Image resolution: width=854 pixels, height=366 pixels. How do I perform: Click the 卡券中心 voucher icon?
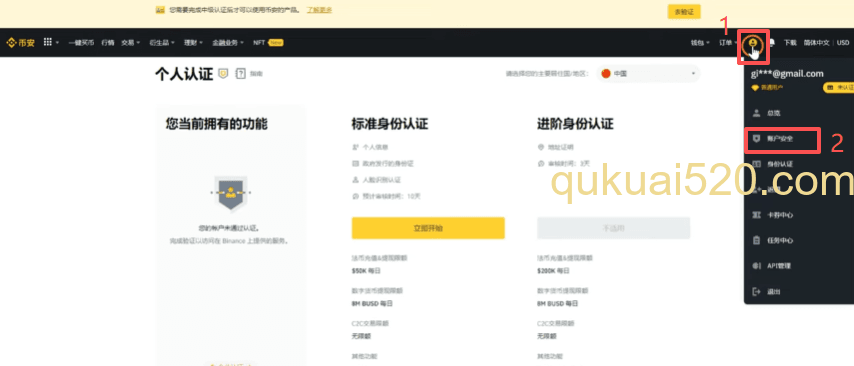click(756, 215)
